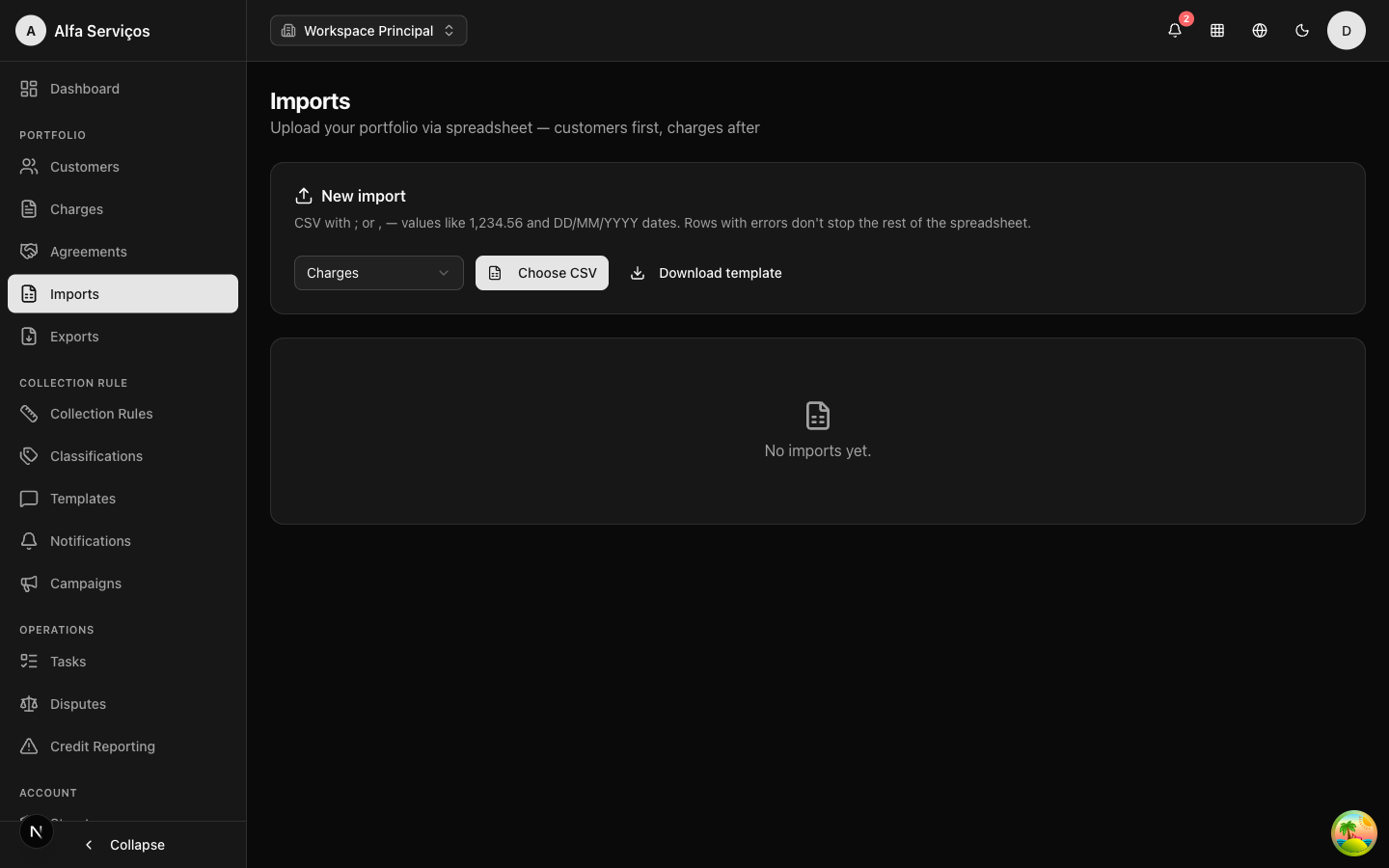Click the Alfa Serviços company name
Viewport: 1389px width, 868px height.
102,31
